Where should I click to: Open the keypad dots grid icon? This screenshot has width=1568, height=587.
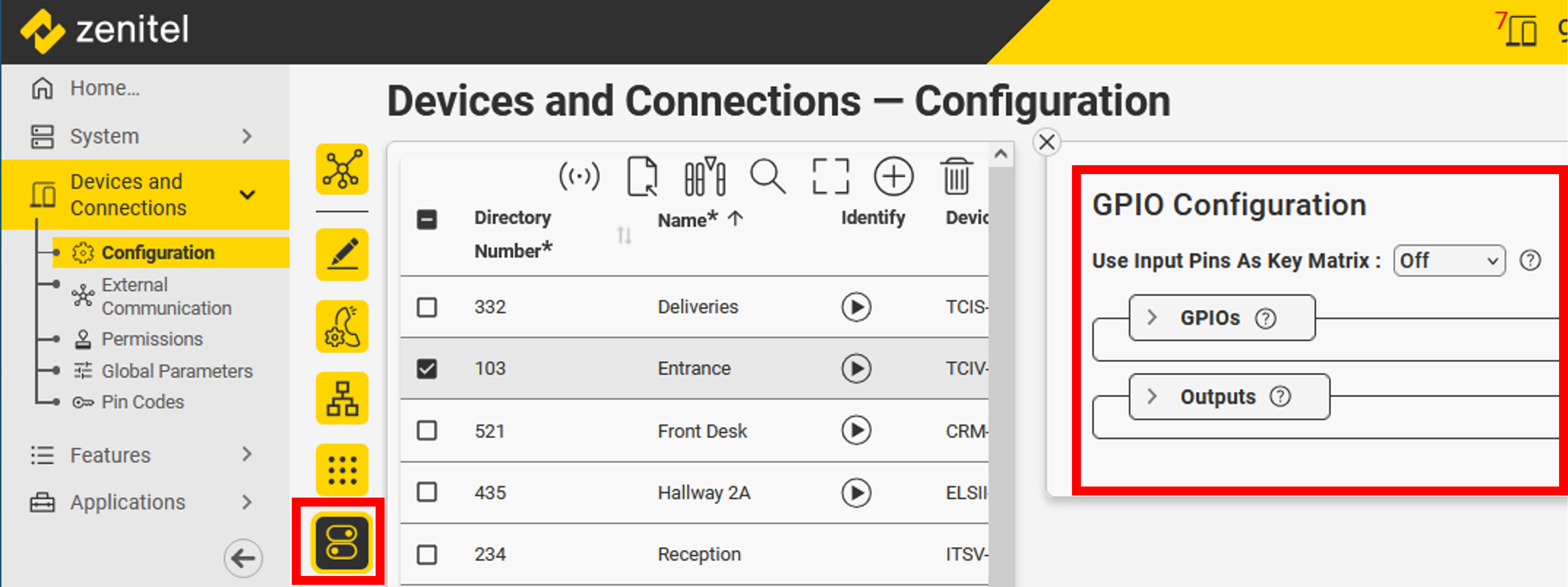[342, 470]
